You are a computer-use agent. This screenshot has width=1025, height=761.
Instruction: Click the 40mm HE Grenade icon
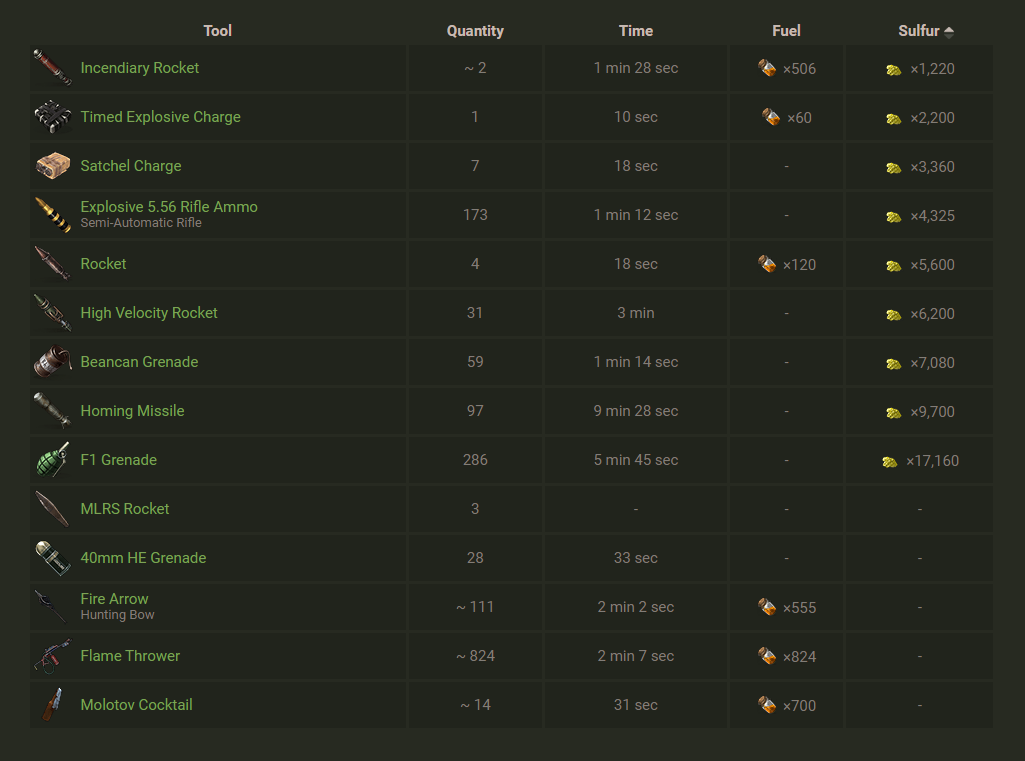[52, 558]
